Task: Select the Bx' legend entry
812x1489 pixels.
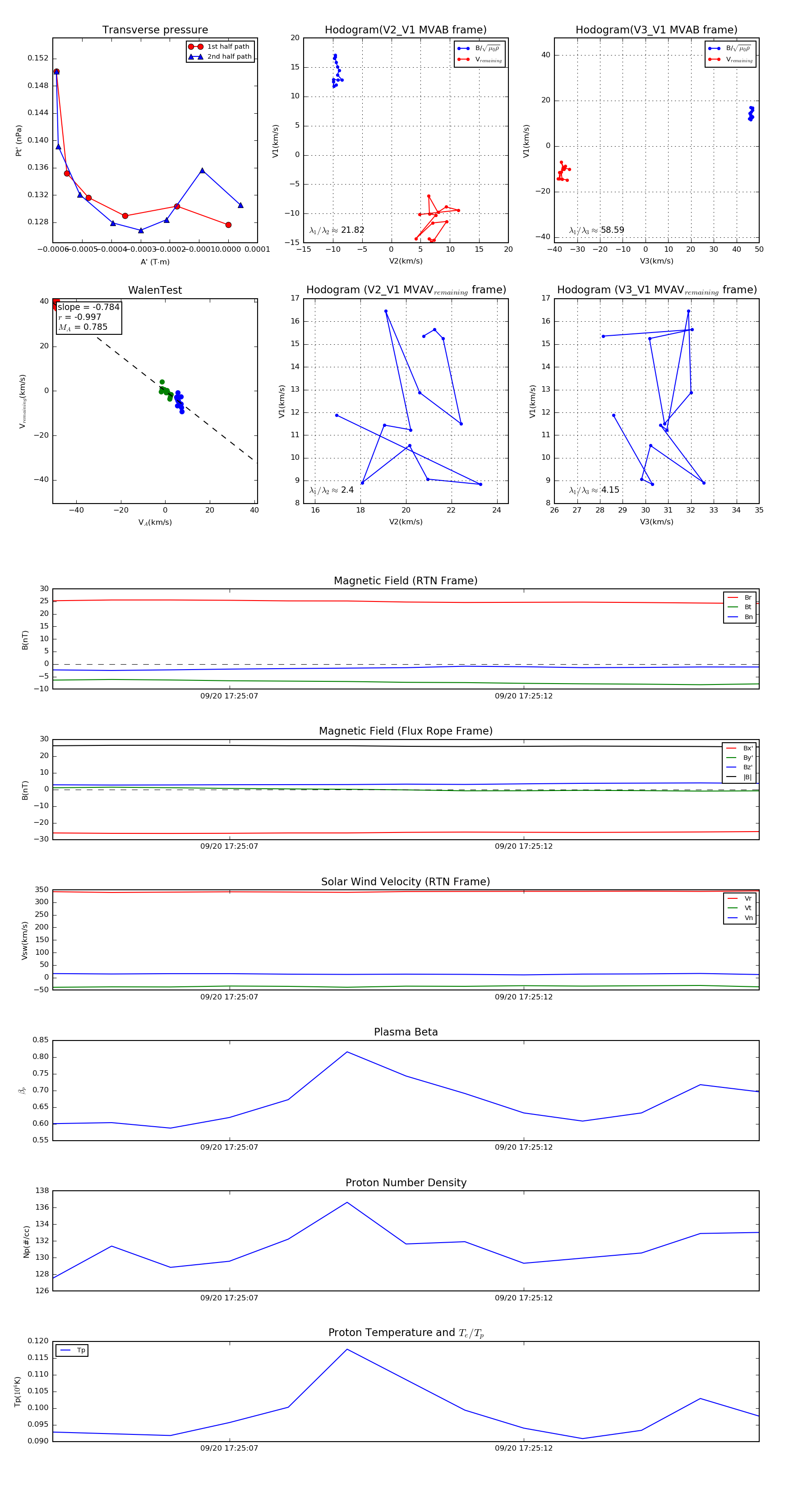Action: click(x=739, y=748)
